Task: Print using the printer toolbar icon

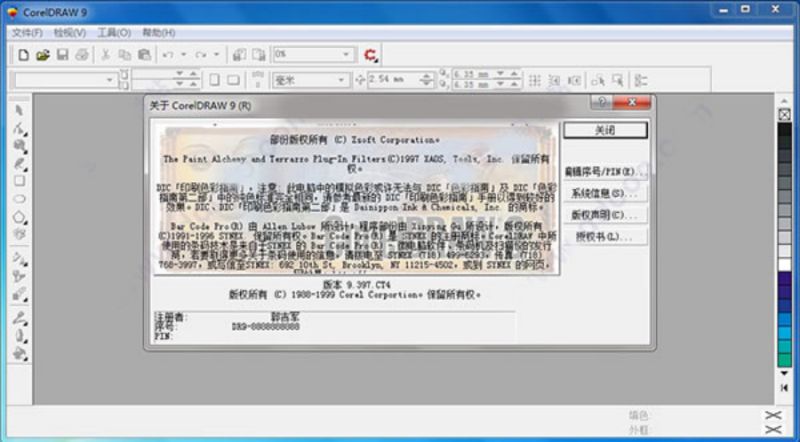Action: [82, 55]
